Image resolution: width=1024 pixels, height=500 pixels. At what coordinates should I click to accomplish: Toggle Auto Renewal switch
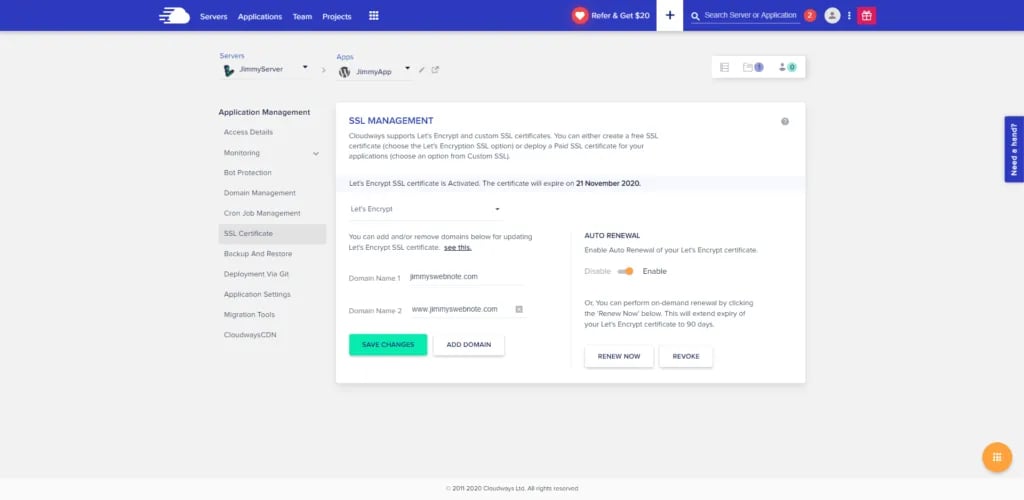point(626,271)
